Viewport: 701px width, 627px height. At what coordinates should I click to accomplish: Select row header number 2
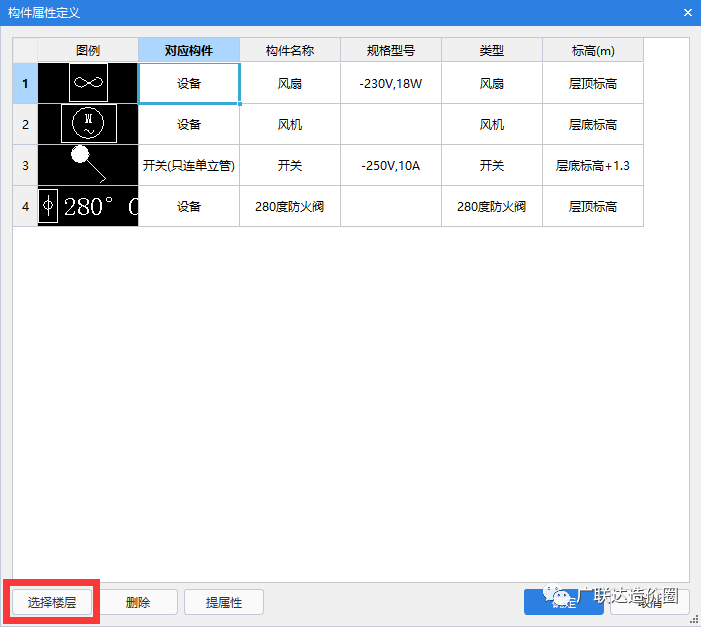coord(25,124)
